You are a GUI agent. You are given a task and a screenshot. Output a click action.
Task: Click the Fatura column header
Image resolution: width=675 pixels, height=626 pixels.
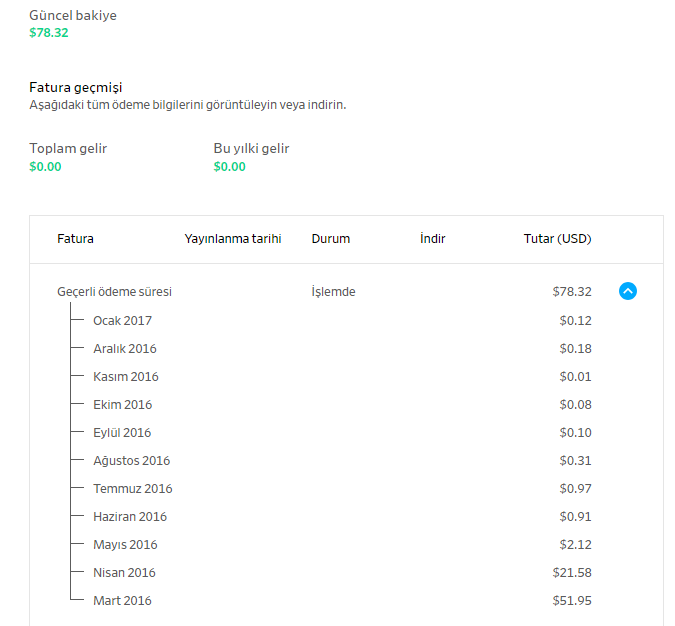75,239
